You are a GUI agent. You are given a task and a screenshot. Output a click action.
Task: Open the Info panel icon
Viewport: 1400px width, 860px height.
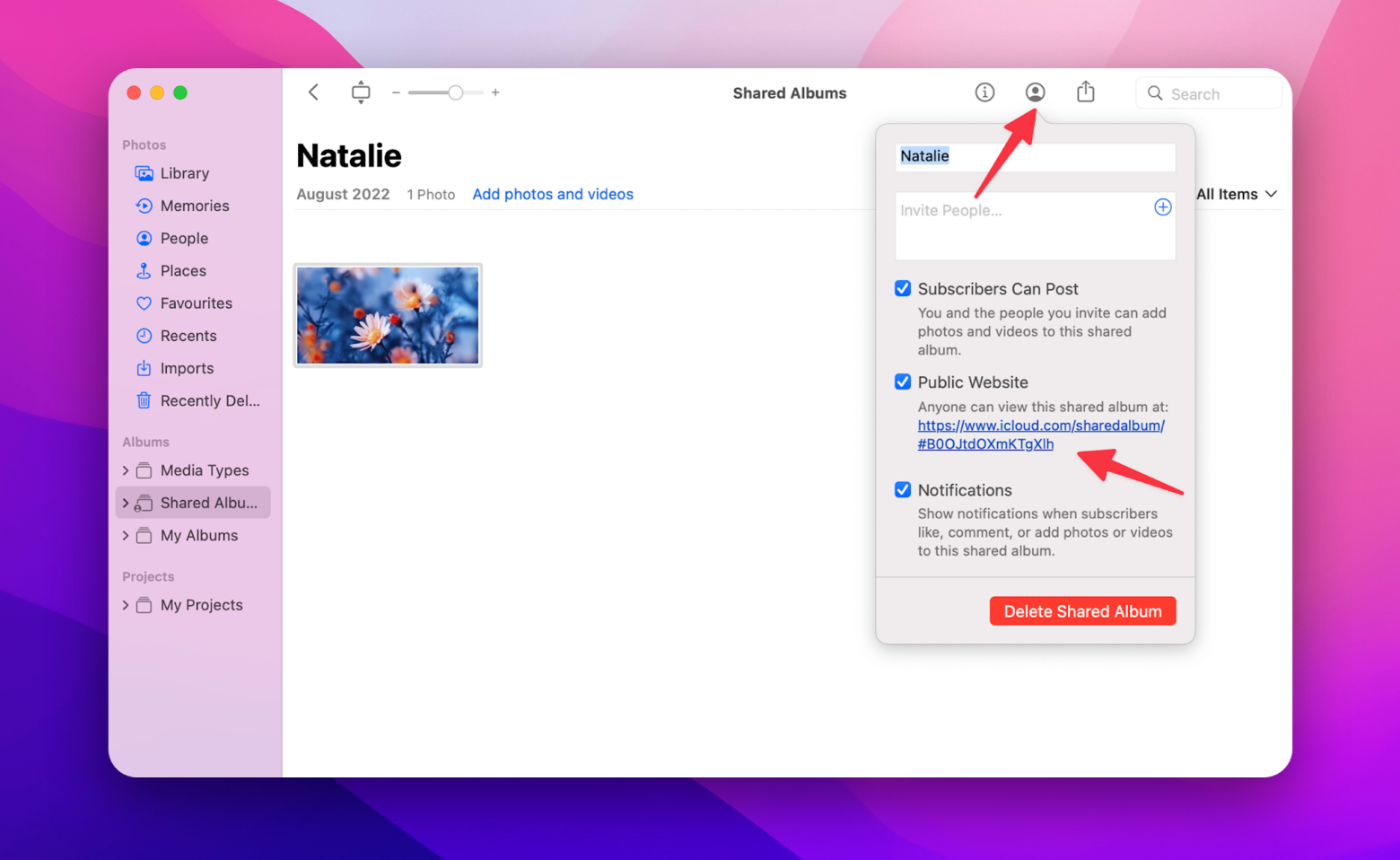pyautogui.click(x=984, y=92)
